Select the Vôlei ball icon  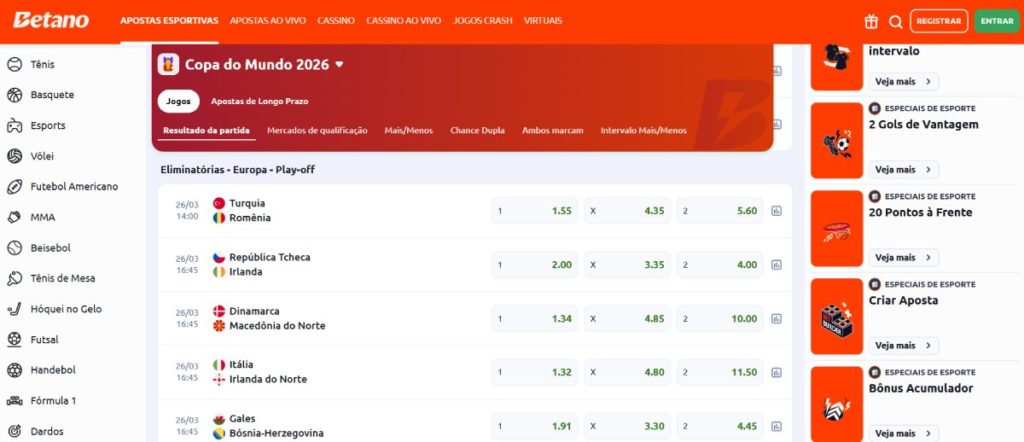pos(14,157)
